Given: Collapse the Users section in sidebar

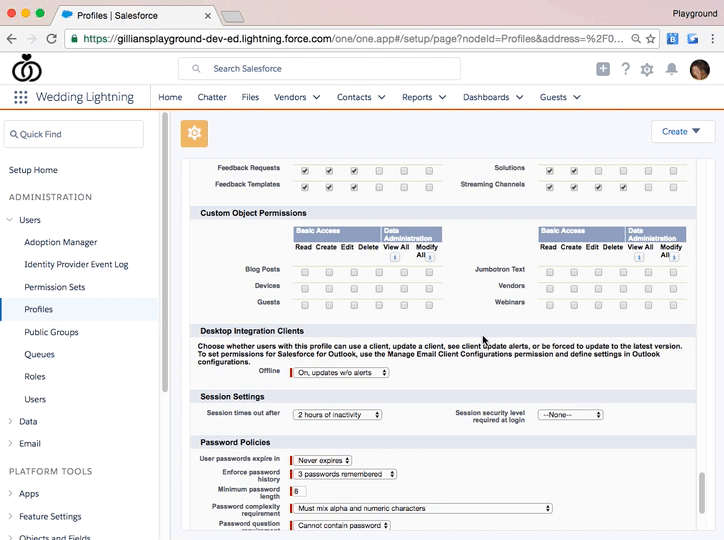Looking at the screenshot, I should [10, 220].
